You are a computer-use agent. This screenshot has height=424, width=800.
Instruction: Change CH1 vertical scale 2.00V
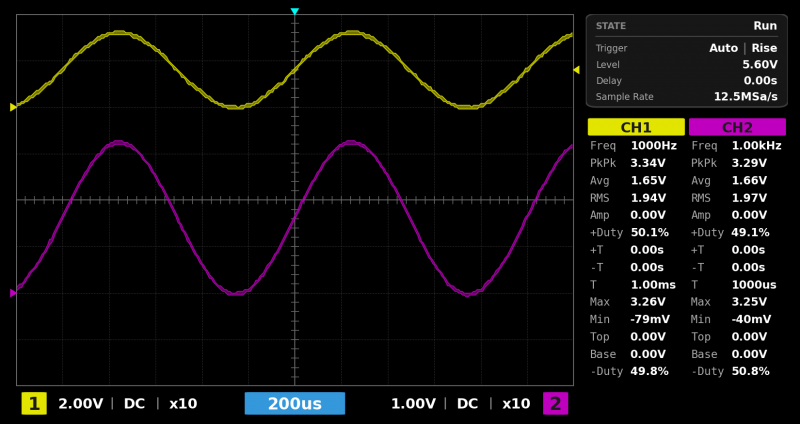click(x=80, y=404)
